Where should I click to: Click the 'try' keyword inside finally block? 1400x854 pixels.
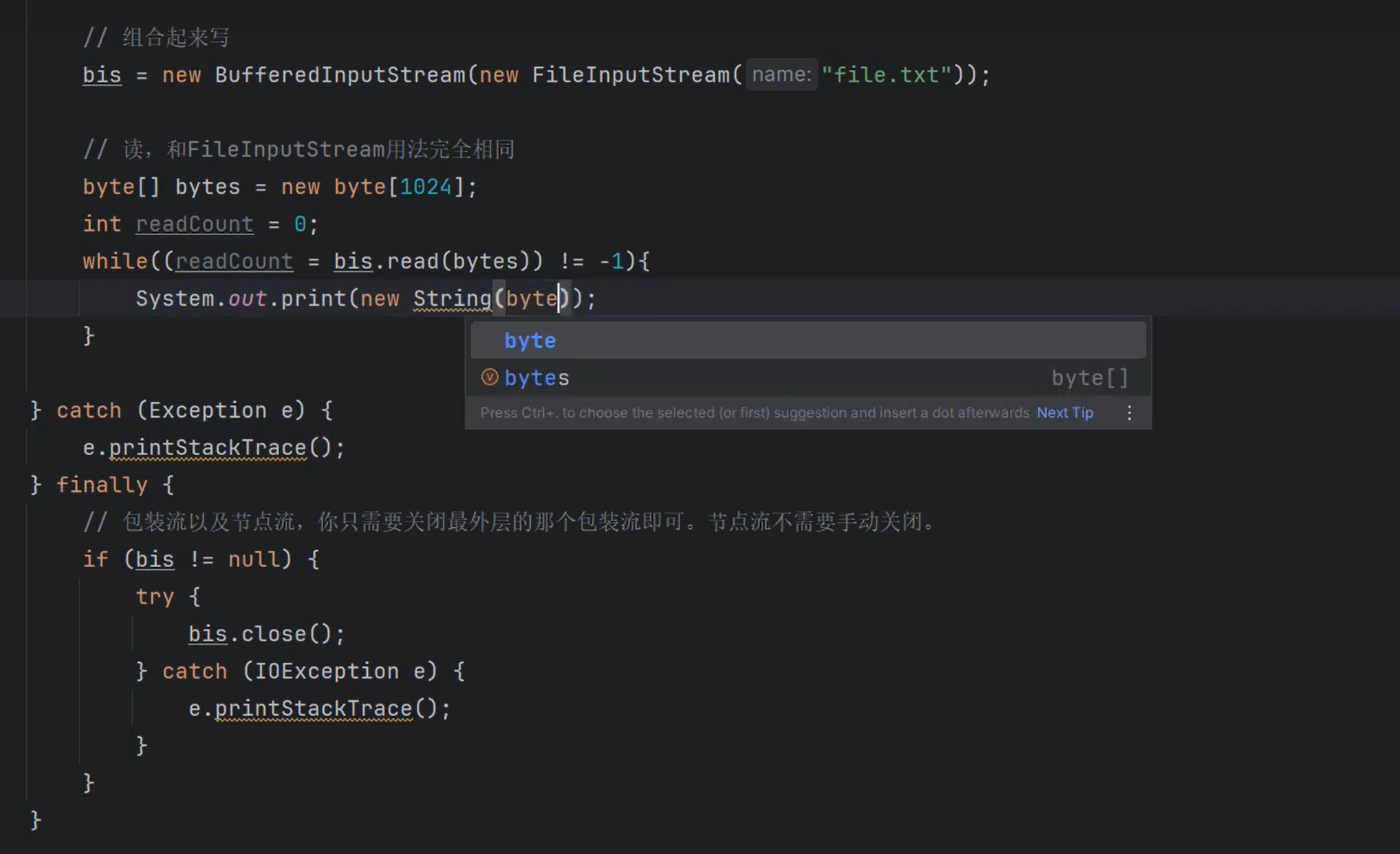(x=155, y=597)
